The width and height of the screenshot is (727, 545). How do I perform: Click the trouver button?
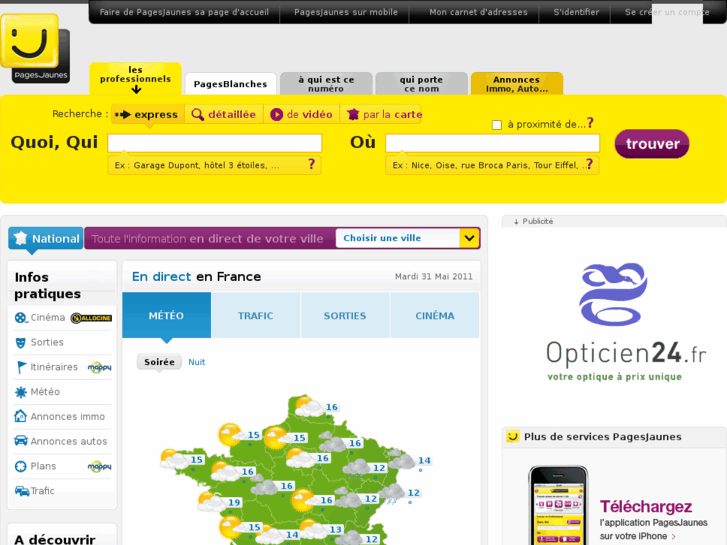pyautogui.click(x=652, y=144)
